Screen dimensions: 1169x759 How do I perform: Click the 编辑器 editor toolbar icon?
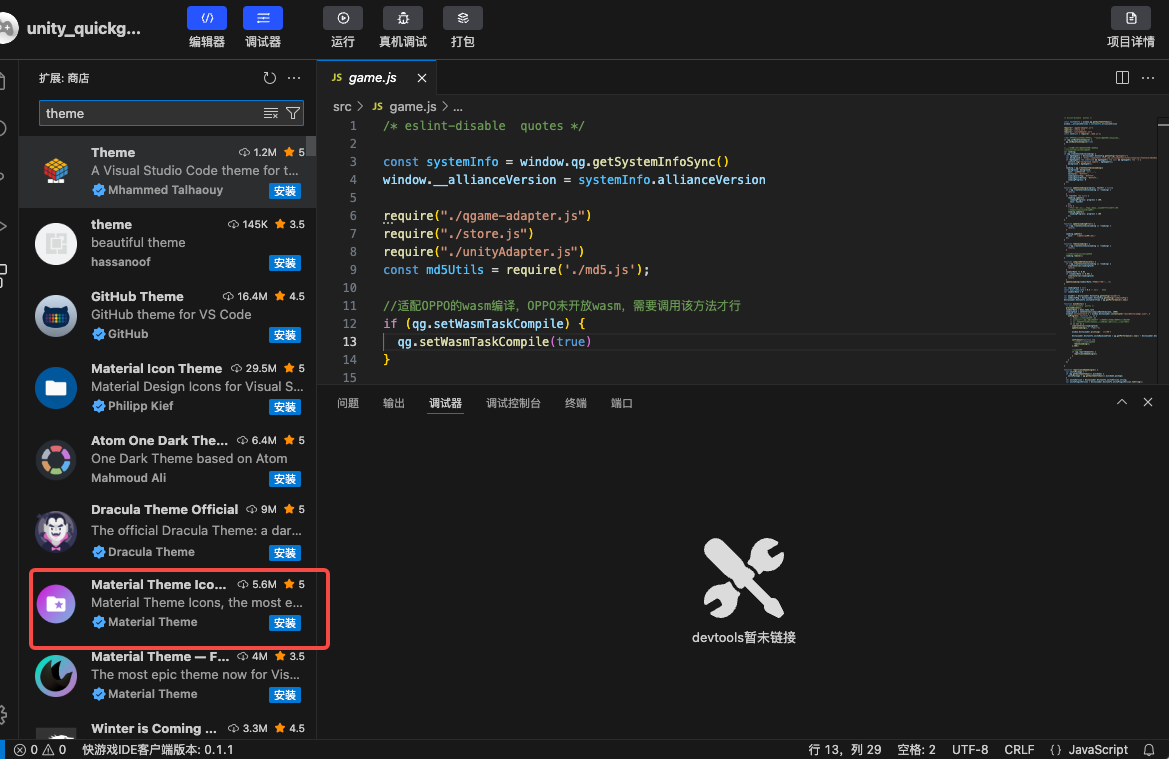206,18
